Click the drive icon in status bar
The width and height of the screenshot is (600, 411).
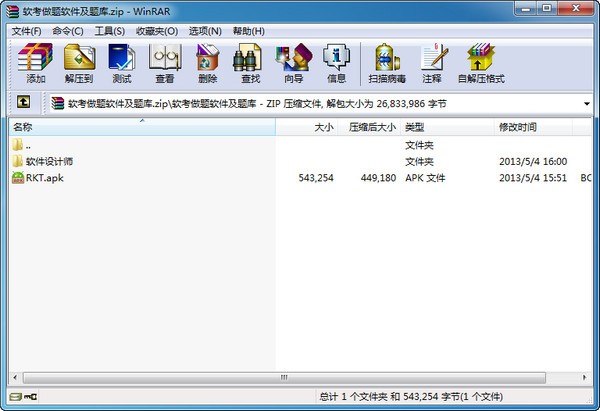pyautogui.click(x=16, y=397)
